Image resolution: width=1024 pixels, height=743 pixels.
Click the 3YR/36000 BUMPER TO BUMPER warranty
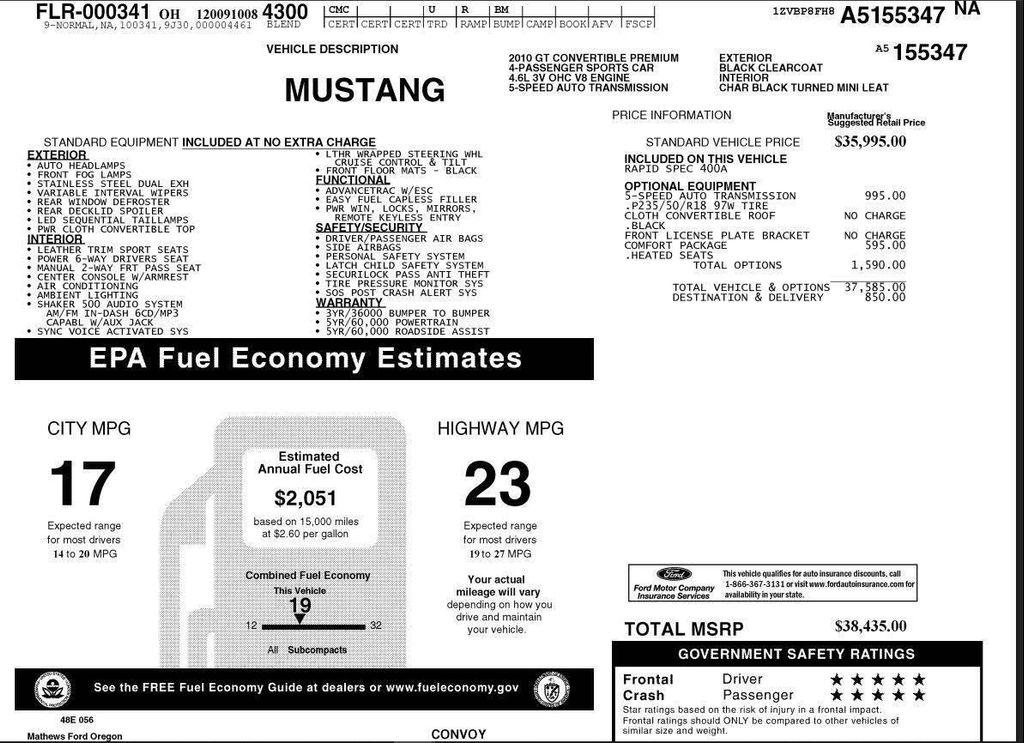point(408,313)
